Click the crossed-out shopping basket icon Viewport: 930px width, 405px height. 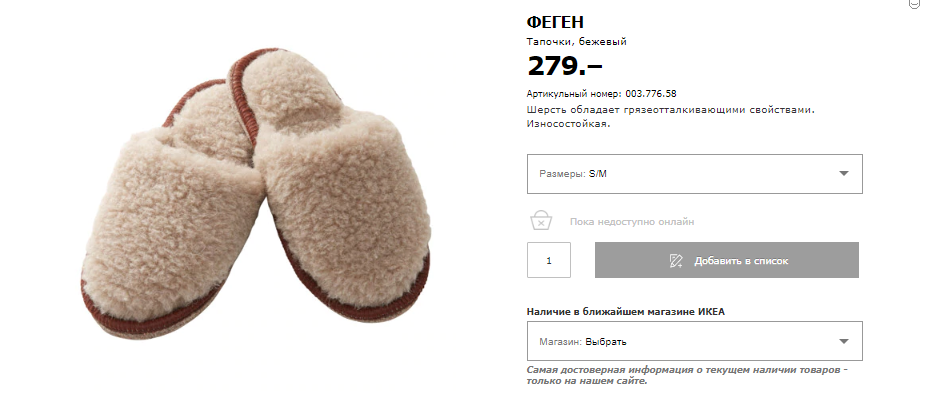point(541,220)
